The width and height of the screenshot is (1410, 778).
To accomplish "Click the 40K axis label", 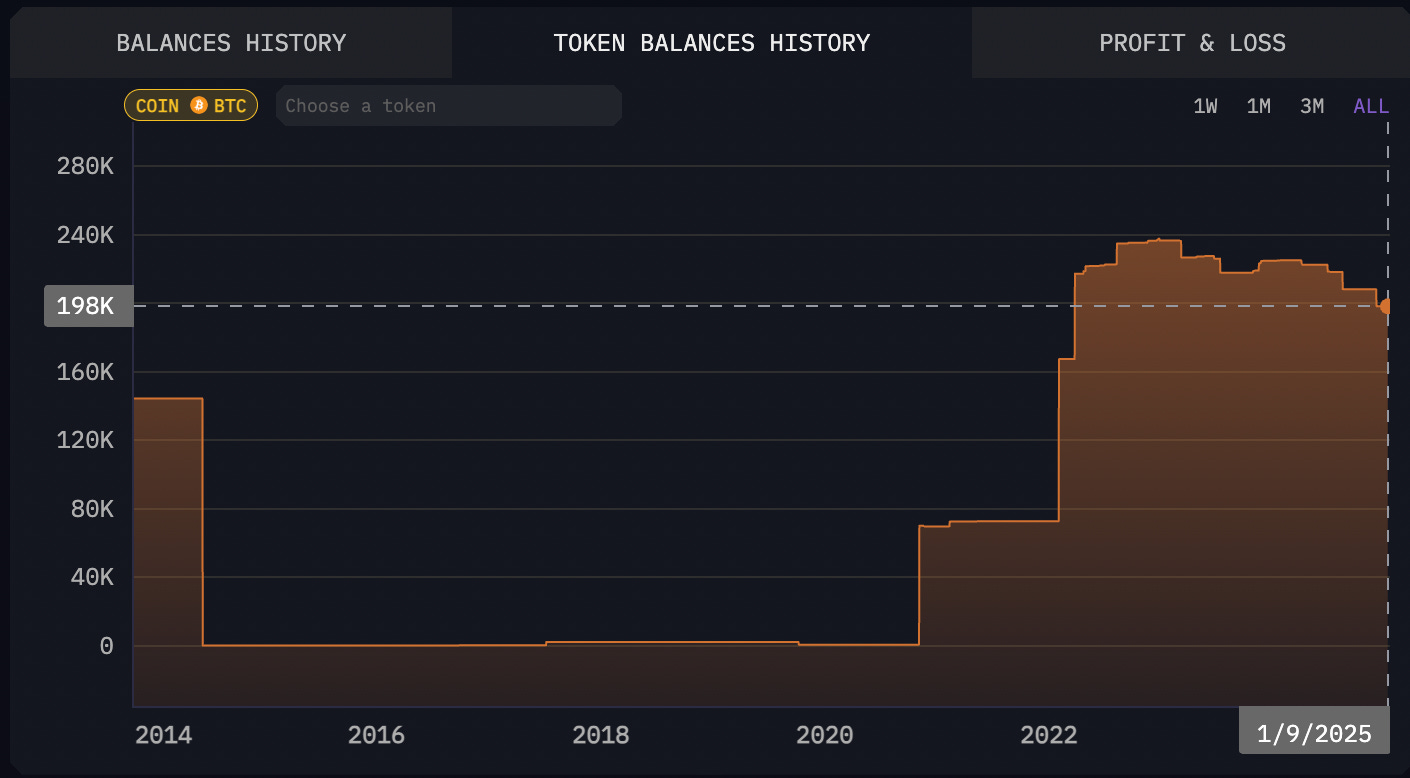I will 92,577.
